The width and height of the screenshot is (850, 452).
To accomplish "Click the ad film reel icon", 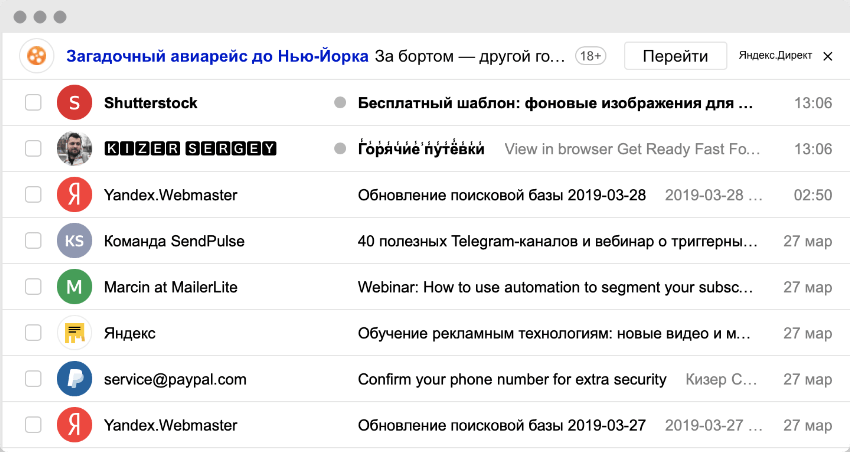I will [x=36, y=55].
